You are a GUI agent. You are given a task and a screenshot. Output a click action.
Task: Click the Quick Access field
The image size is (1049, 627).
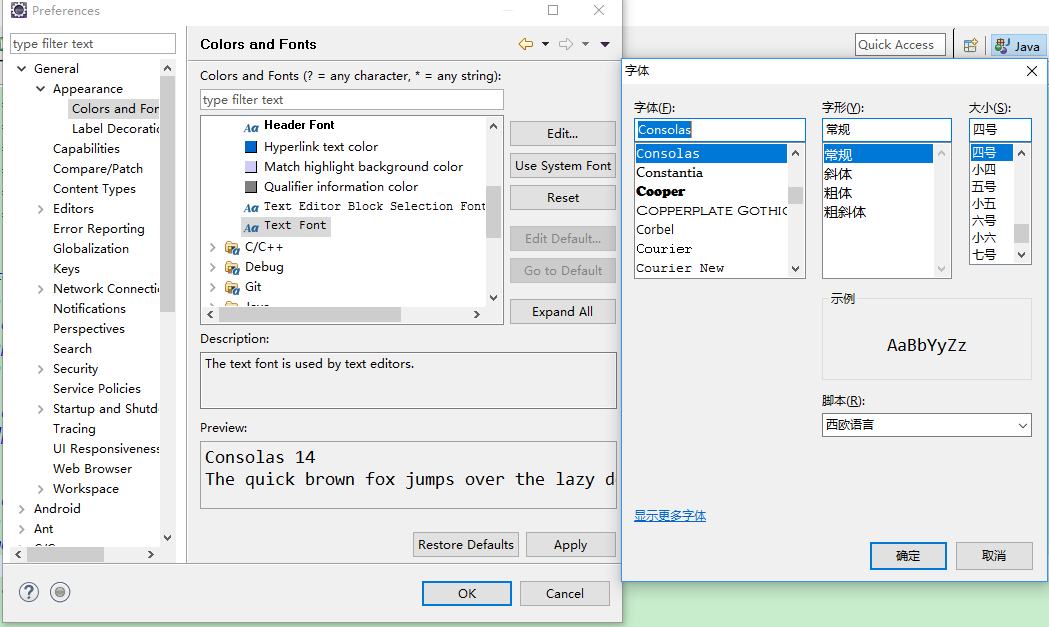tap(900, 45)
